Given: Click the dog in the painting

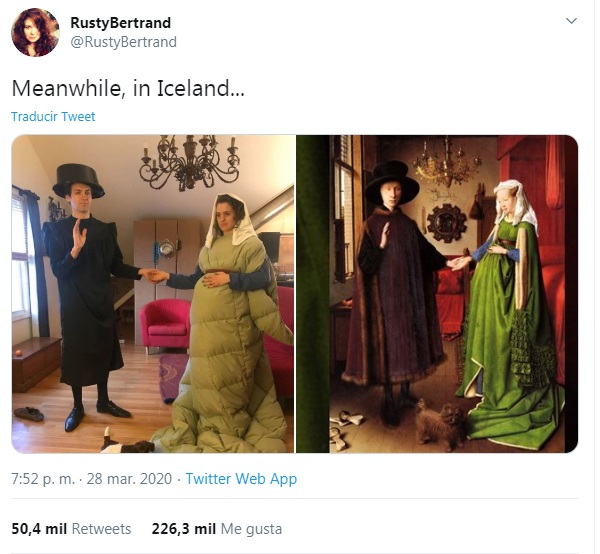Looking at the screenshot, I should coord(441,424).
